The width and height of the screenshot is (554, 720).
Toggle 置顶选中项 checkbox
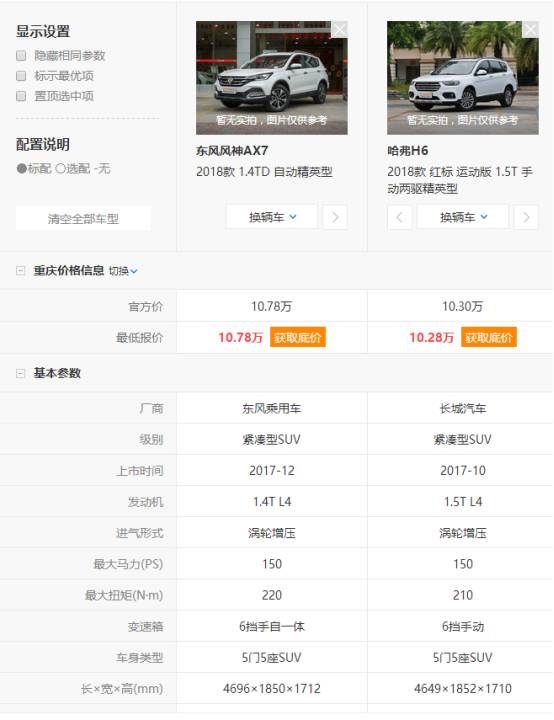[21, 96]
